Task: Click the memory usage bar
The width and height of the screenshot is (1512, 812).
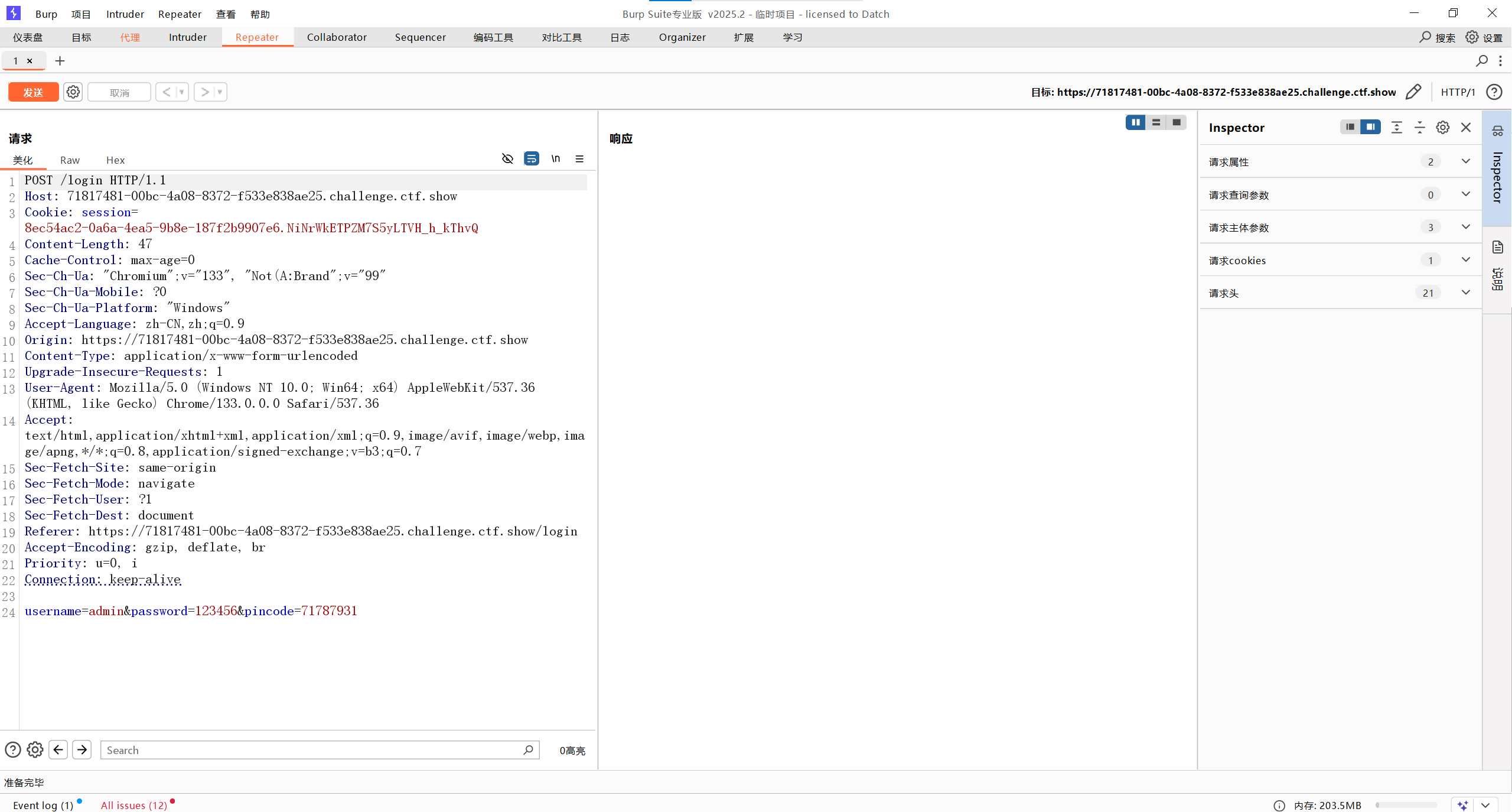Action: click(x=1406, y=805)
